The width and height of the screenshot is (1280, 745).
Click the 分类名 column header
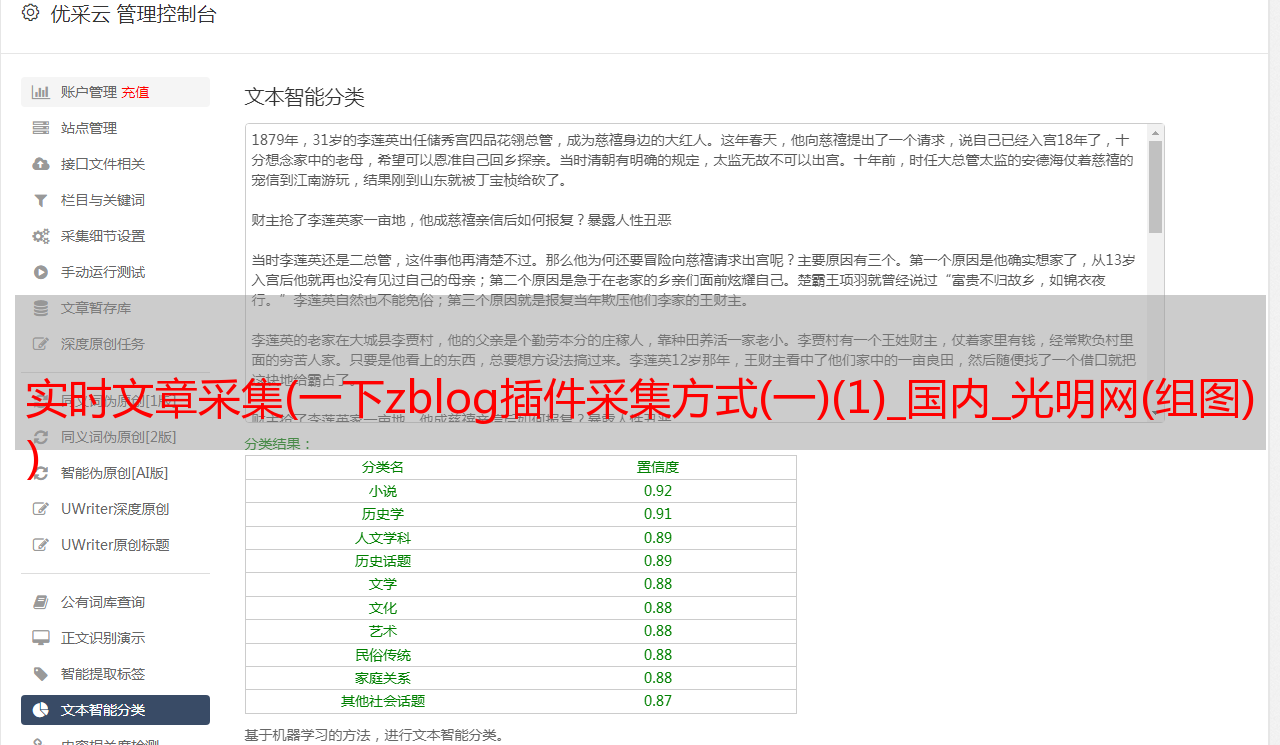[x=383, y=467]
